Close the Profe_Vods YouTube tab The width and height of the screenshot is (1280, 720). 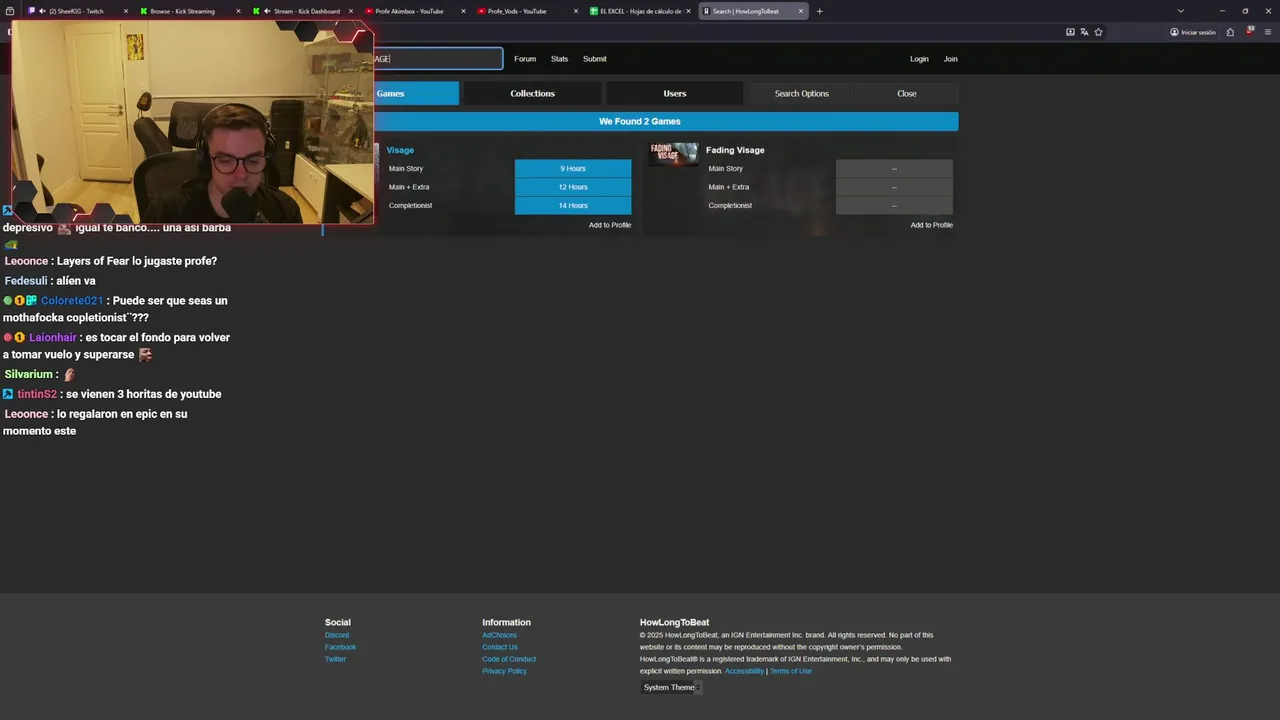point(576,11)
